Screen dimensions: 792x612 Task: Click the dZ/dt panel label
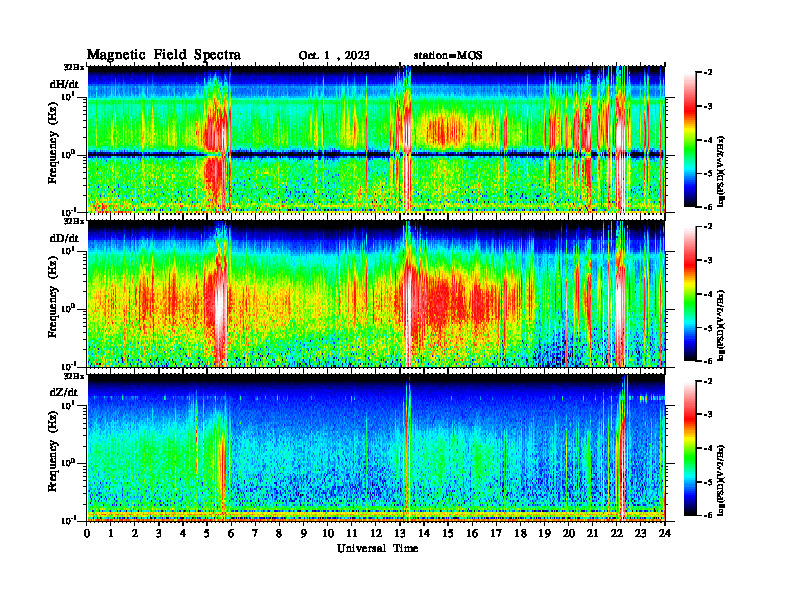tap(64, 392)
